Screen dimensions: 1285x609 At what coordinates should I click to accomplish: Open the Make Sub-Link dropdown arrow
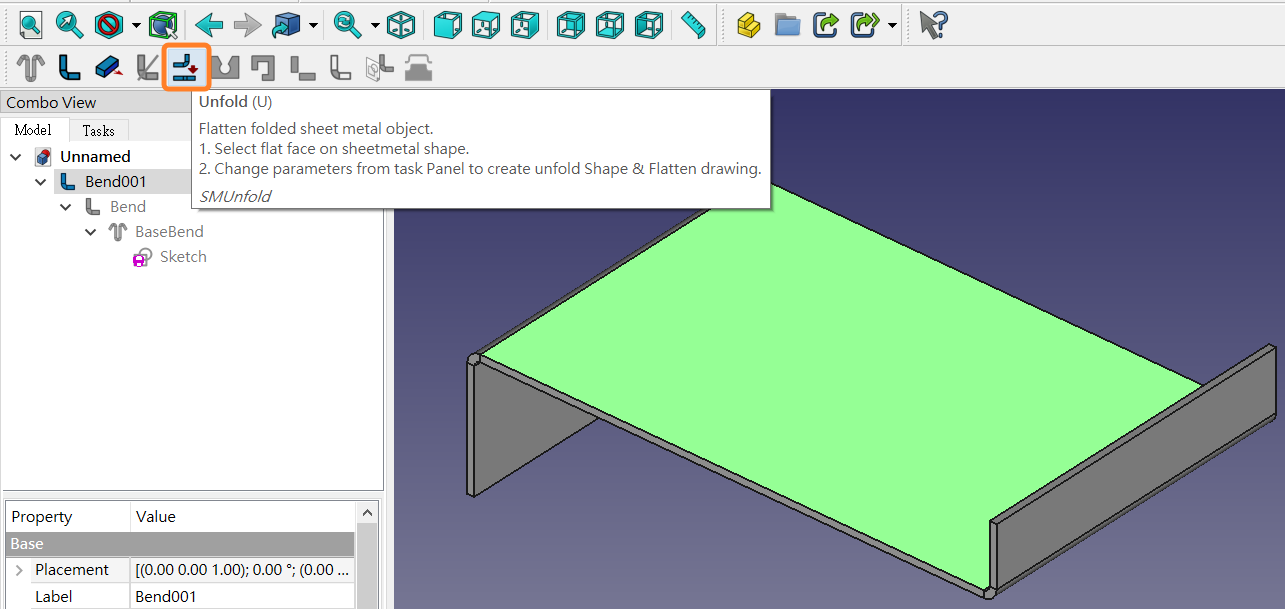coord(892,26)
